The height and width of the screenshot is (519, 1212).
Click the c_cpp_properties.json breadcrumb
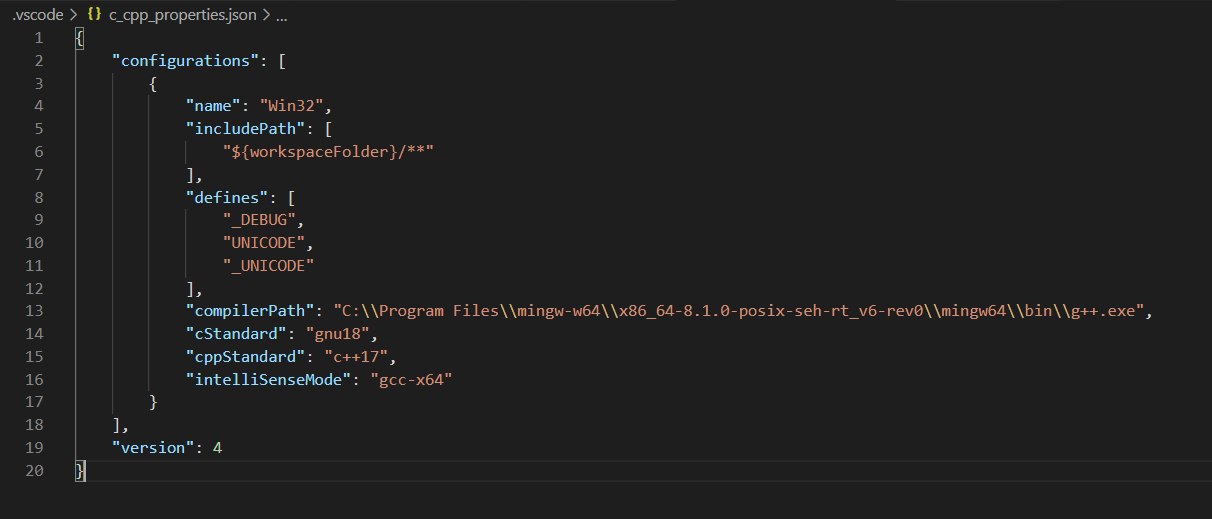183,16
